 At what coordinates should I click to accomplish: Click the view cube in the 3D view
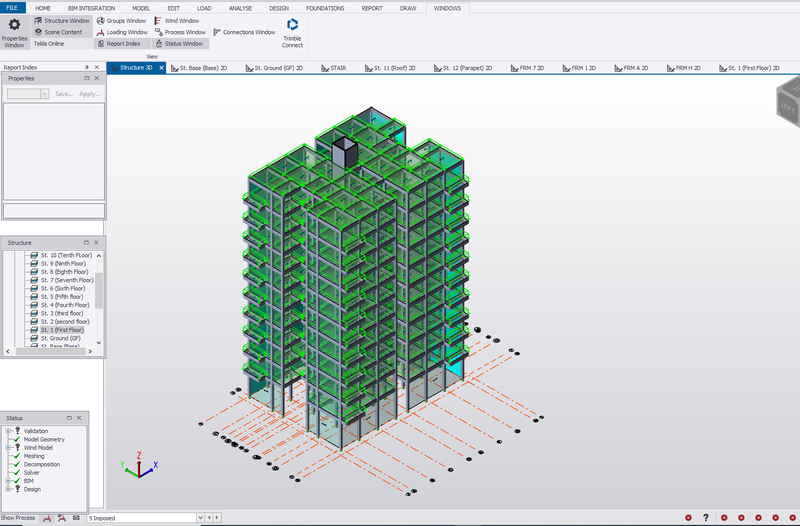(788, 102)
